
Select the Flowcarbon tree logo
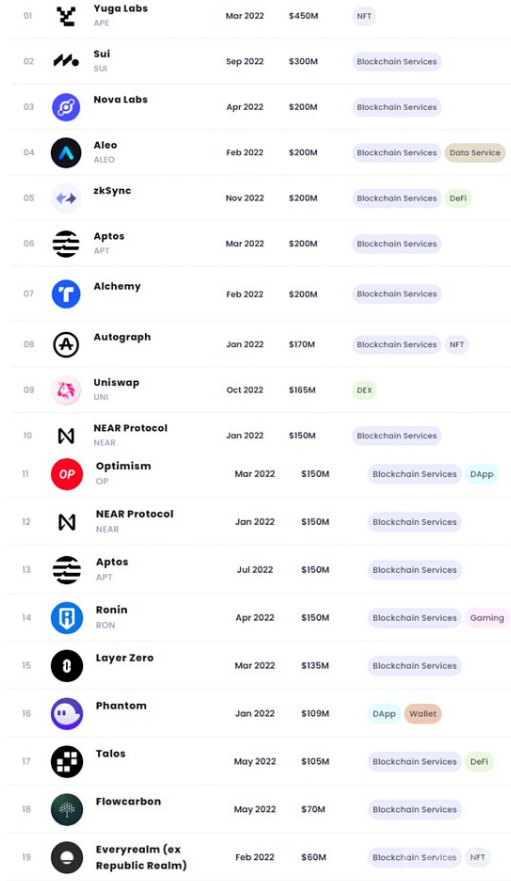(x=67, y=809)
